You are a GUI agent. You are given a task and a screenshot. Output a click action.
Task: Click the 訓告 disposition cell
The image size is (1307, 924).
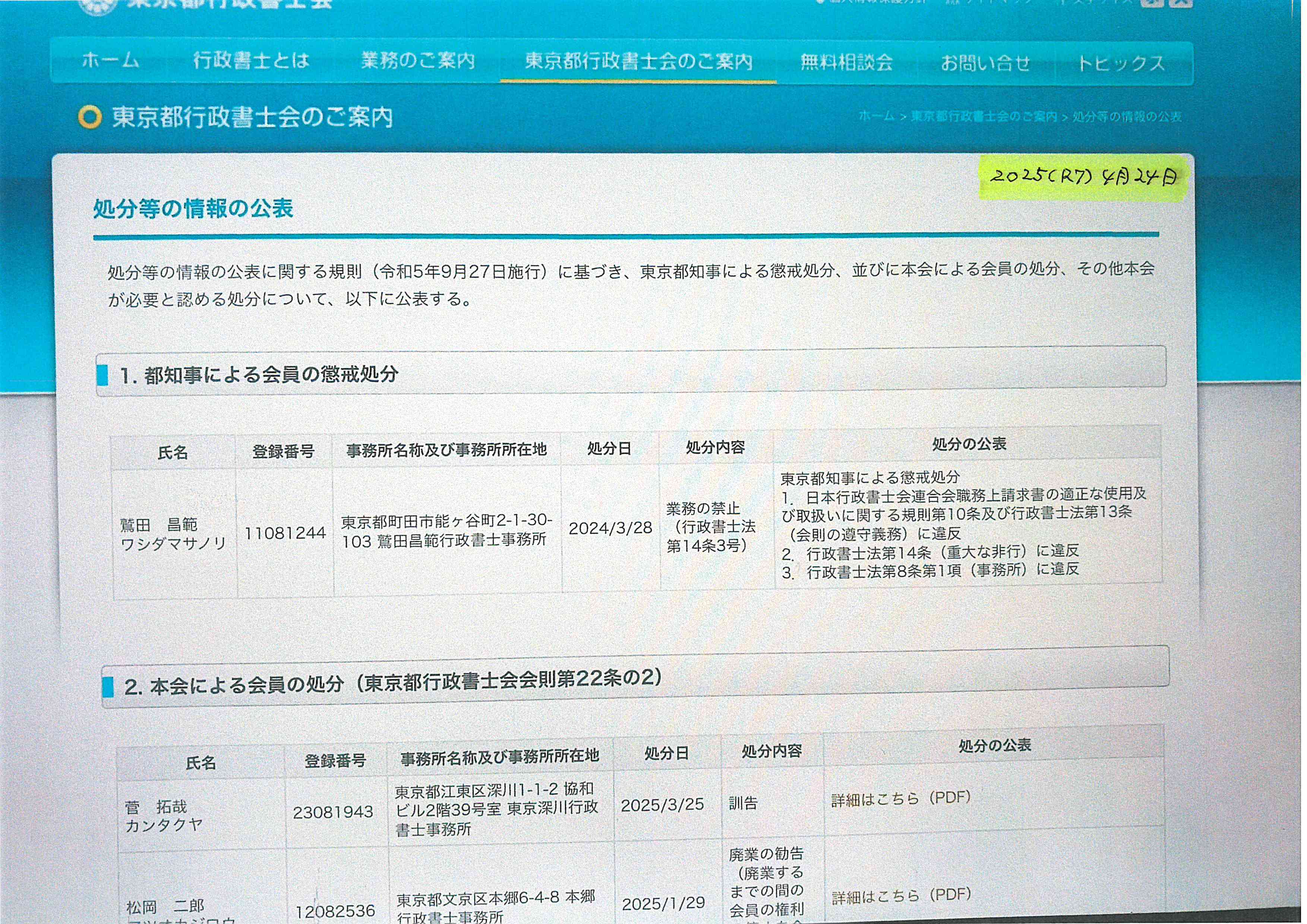[x=743, y=803]
